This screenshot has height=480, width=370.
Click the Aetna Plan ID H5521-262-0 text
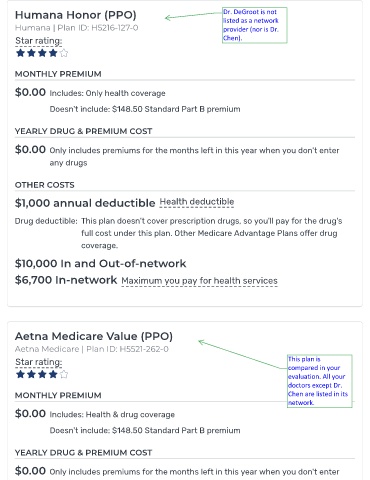pos(127,349)
